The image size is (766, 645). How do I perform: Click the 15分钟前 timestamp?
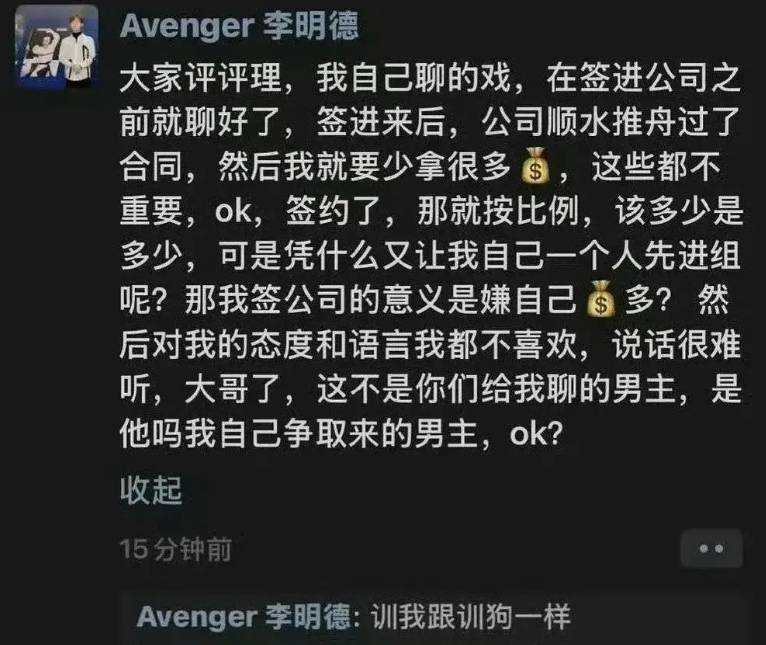click(175, 549)
